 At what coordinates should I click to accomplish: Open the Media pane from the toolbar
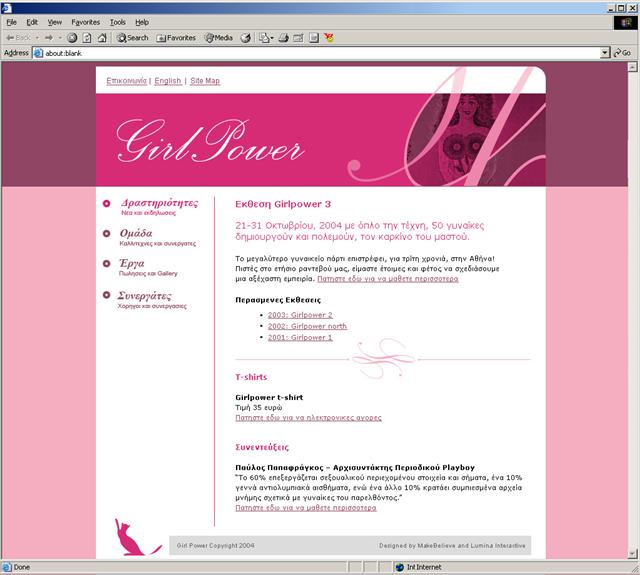coord(219,38)
